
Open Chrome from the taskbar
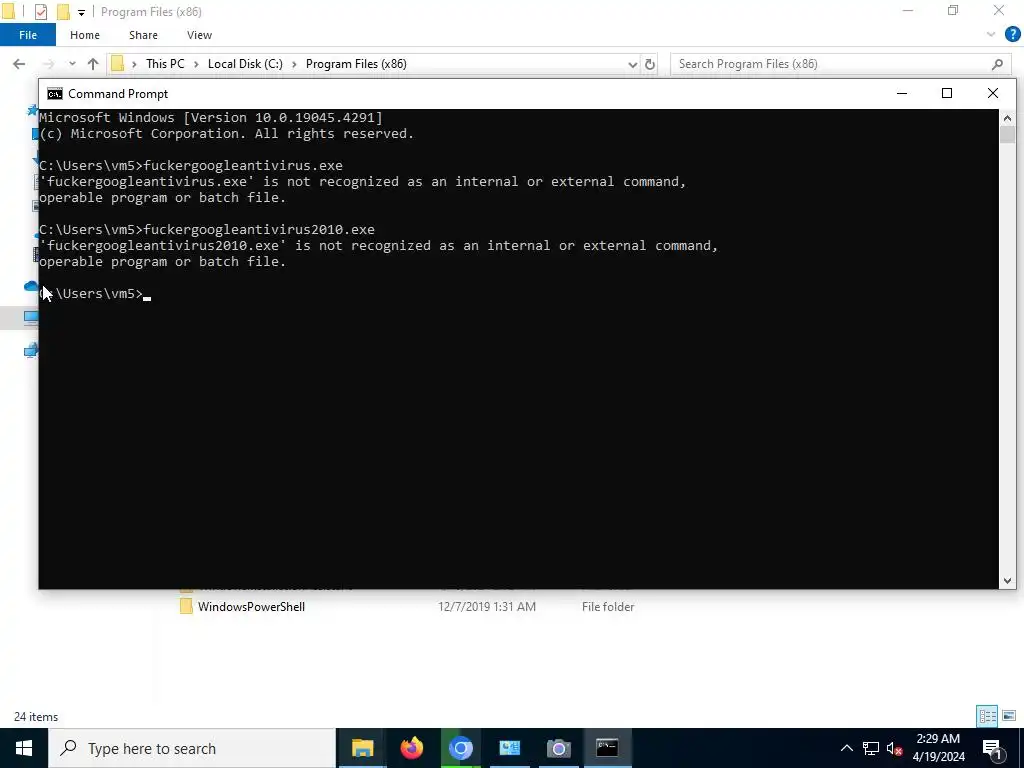tap(460, 748)
